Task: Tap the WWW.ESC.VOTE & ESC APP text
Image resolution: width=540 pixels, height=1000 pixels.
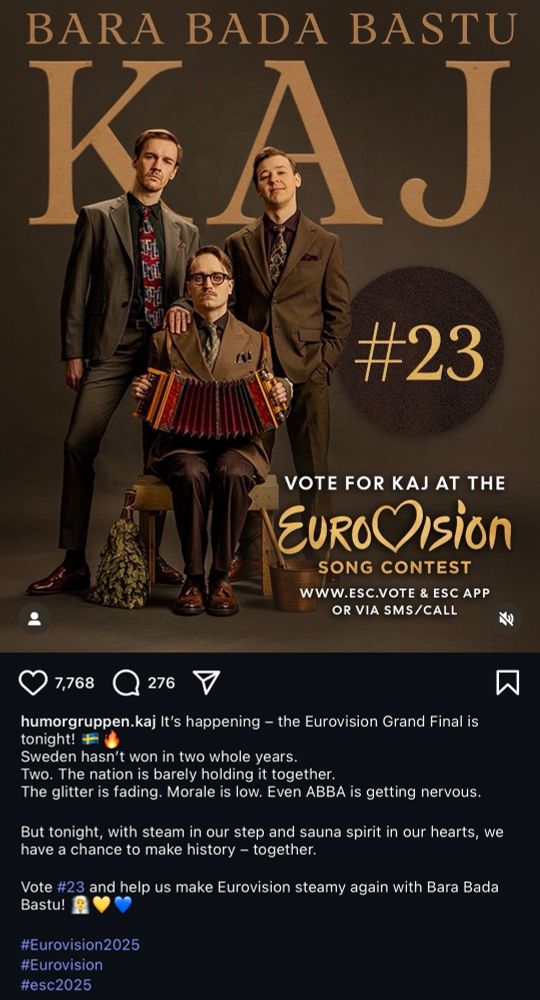Action: coord(395,593)
